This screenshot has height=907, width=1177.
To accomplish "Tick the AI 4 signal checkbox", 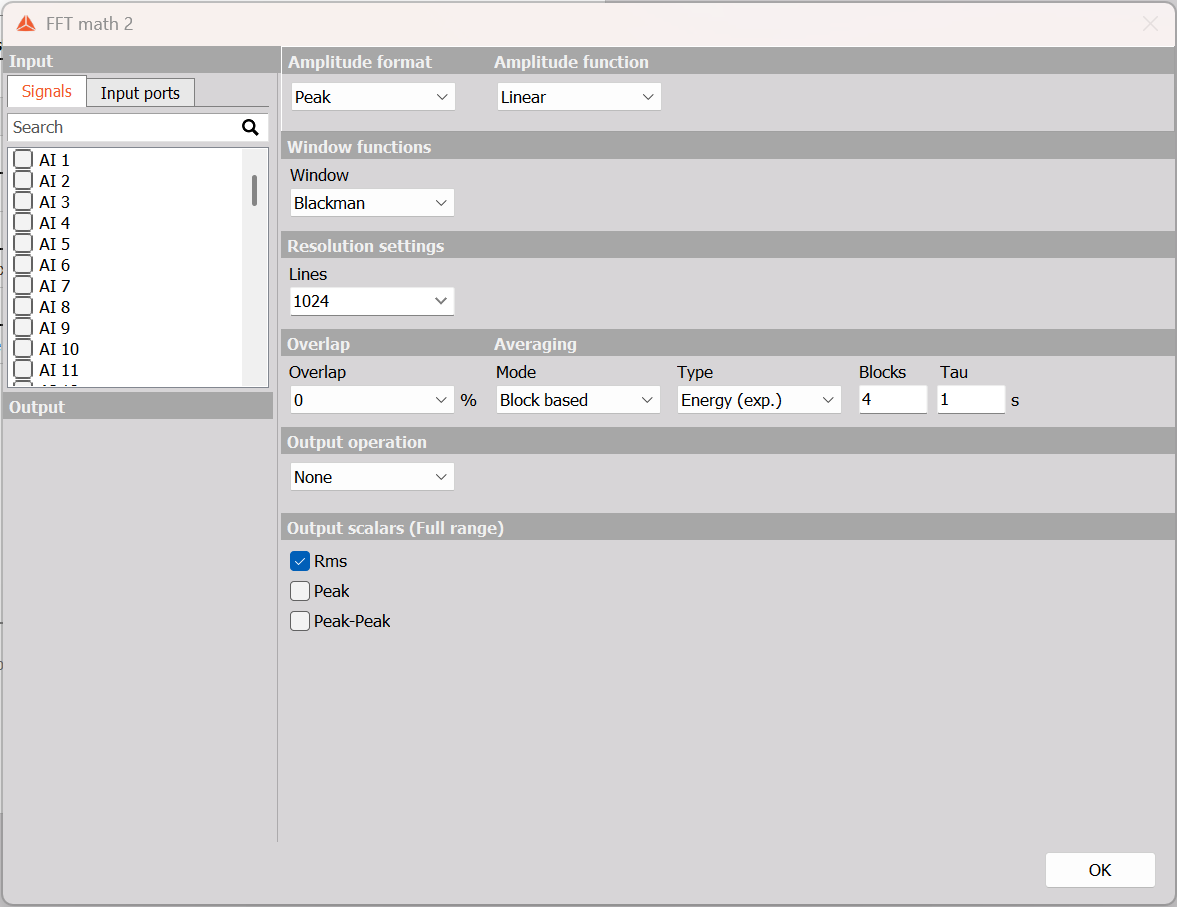I will tap(23, 222).
